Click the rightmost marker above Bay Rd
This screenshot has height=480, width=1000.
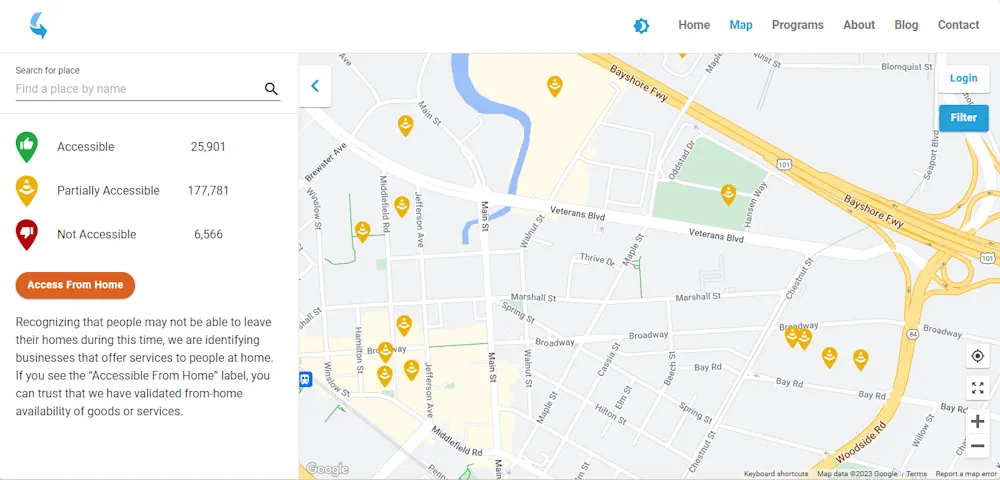pyautogui.click(x=860, y=359)
